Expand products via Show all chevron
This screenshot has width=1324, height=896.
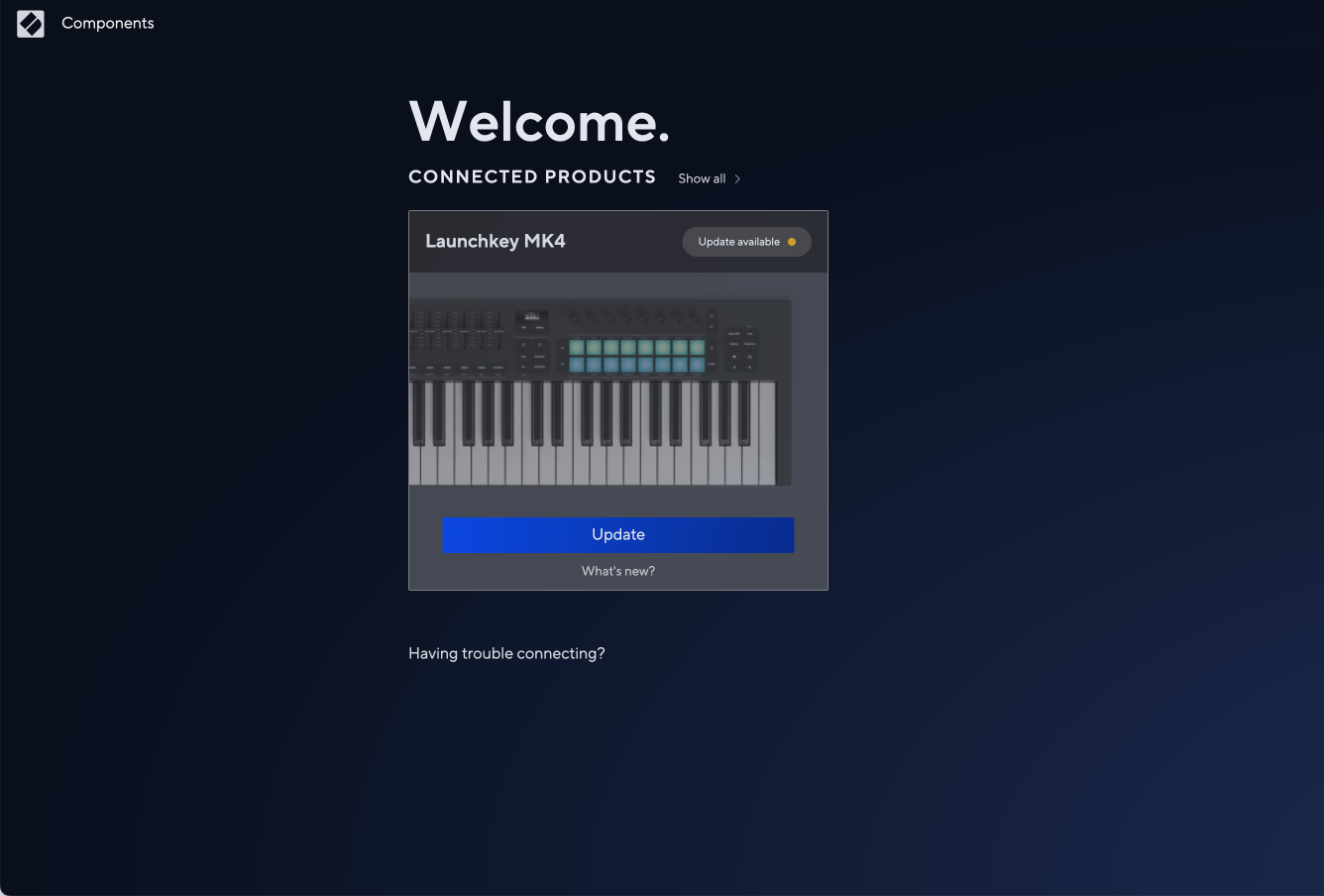coord(737,178)
